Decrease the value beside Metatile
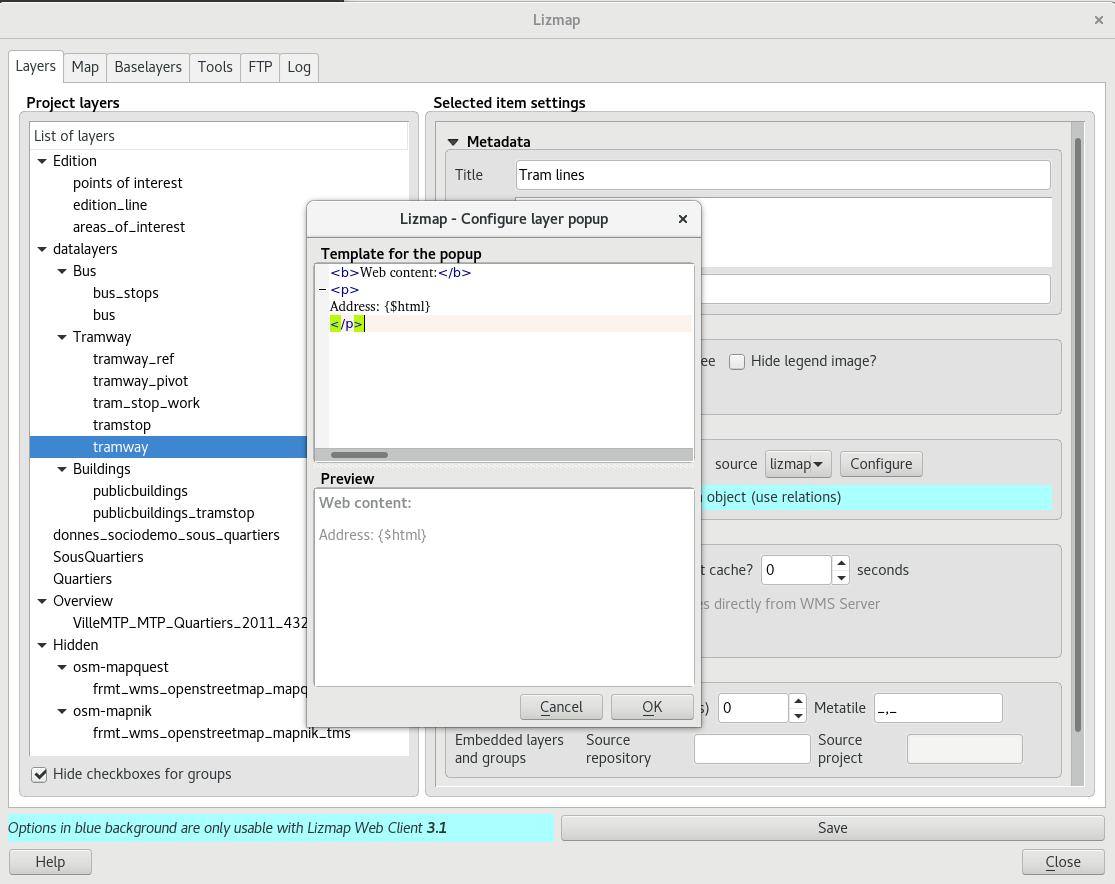Viewport: 1115px width, 884px height. pos(798,715)
